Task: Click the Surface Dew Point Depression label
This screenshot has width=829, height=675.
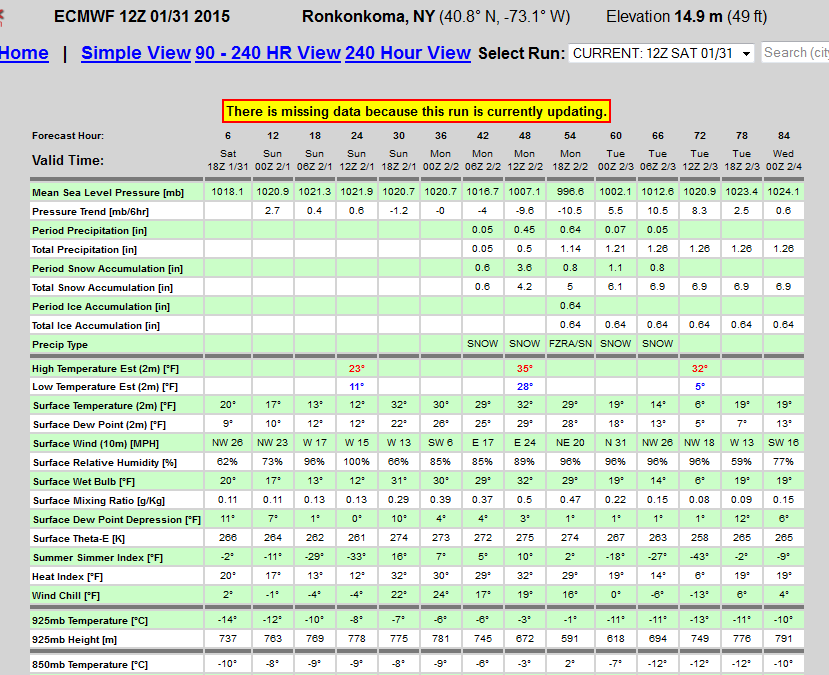Action: (116, 520)
